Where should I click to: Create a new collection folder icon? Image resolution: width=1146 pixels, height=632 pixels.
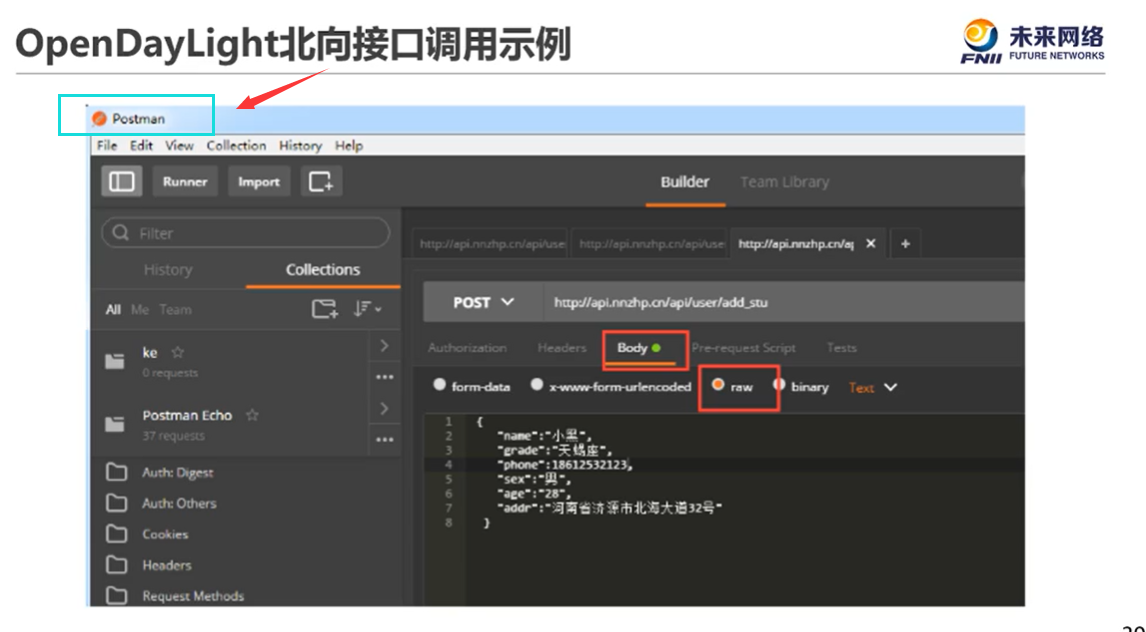tap(325, 309)
